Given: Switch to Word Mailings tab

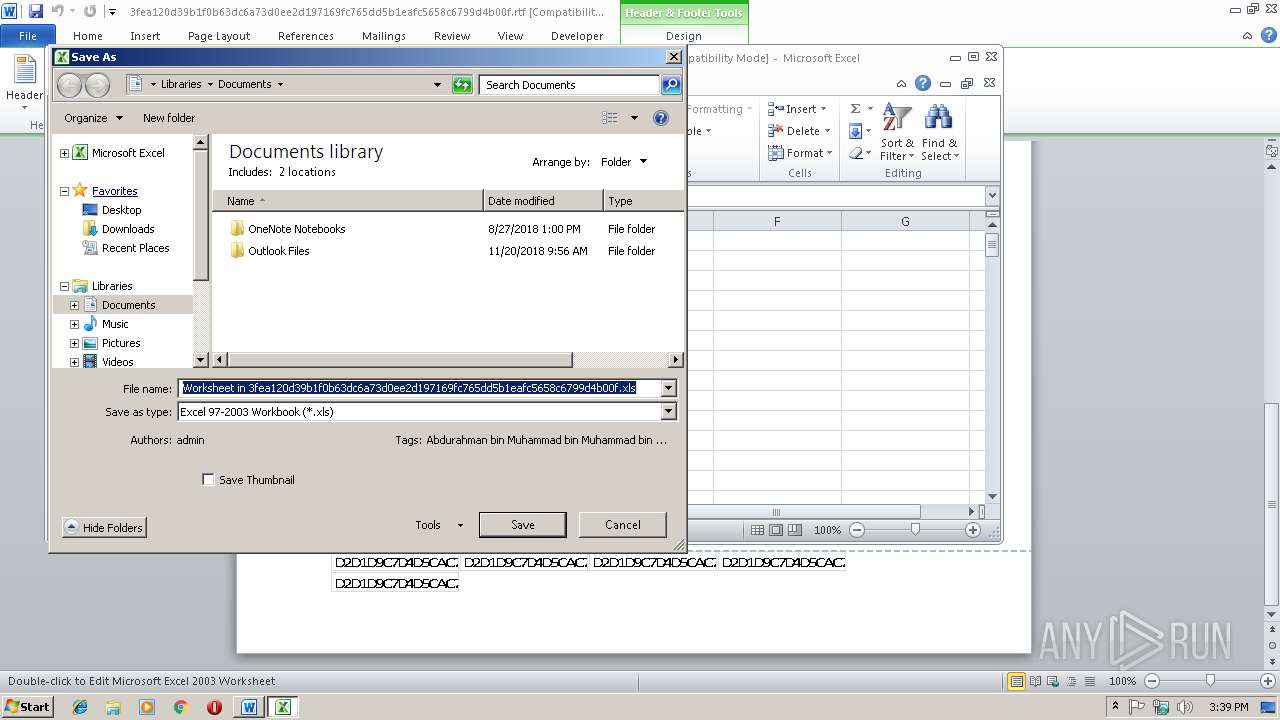Looking at the screenshot, I should point(384,36).
